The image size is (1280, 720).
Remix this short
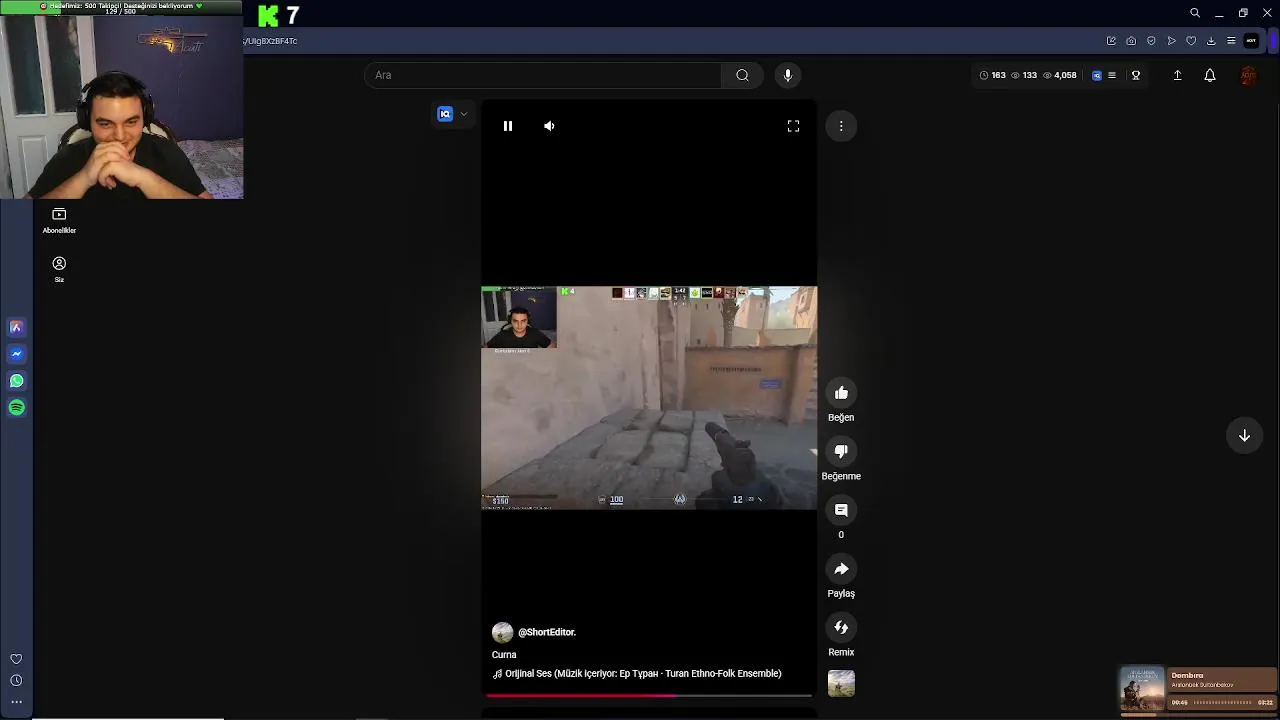[841, 628]
